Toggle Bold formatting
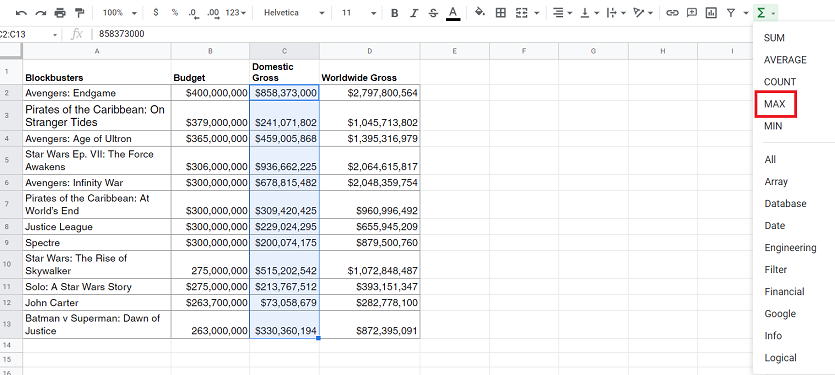The image size is (835, 375). tap(395, 13)
